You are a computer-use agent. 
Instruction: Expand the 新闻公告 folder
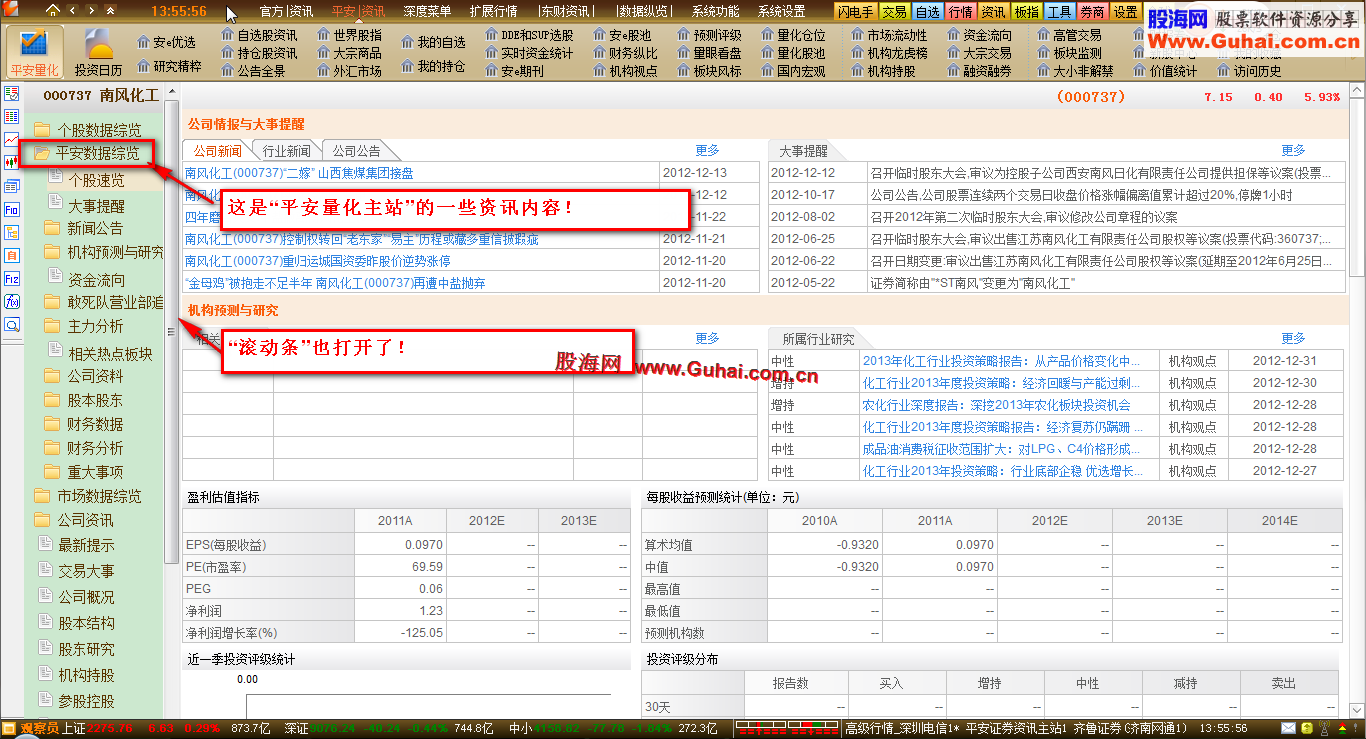tap(84, 228)
